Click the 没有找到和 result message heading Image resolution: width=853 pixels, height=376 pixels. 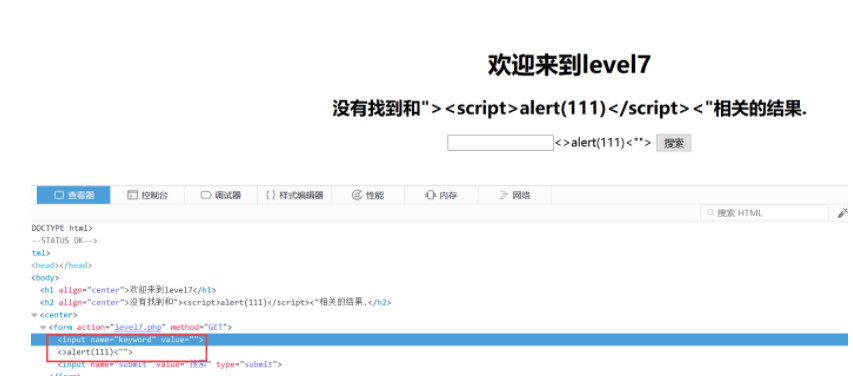(x=569, y=109)
